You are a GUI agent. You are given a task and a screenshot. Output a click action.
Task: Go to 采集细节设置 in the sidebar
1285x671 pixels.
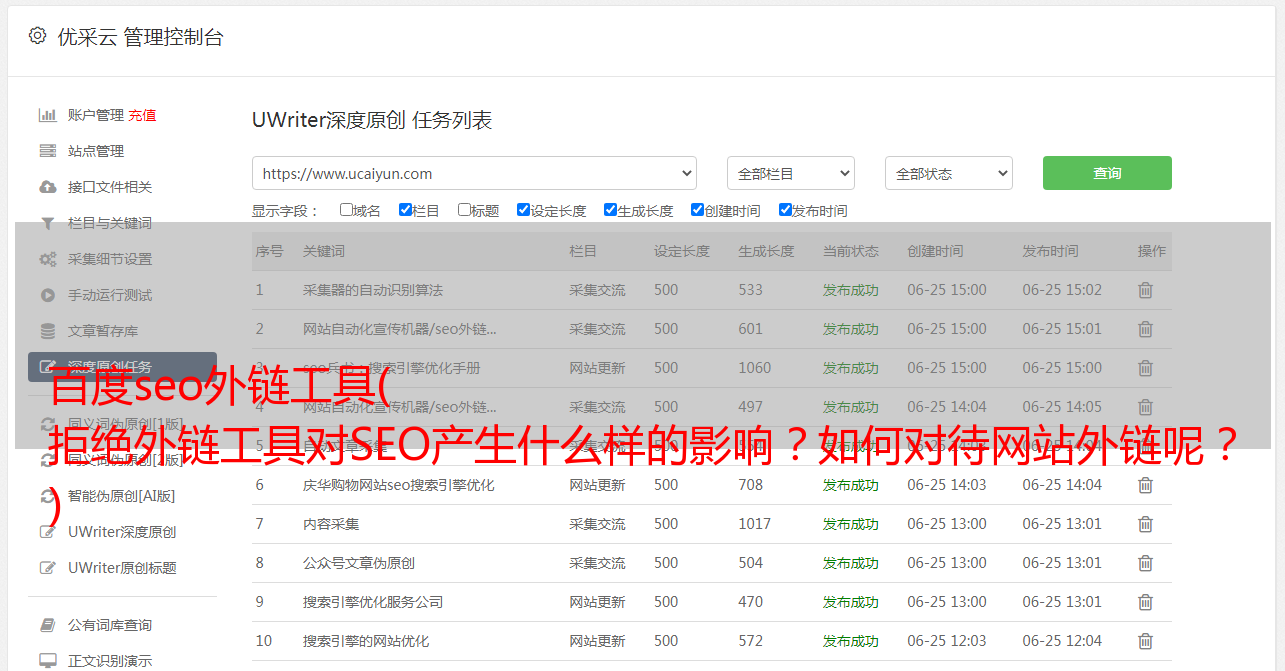click(110, 259)
